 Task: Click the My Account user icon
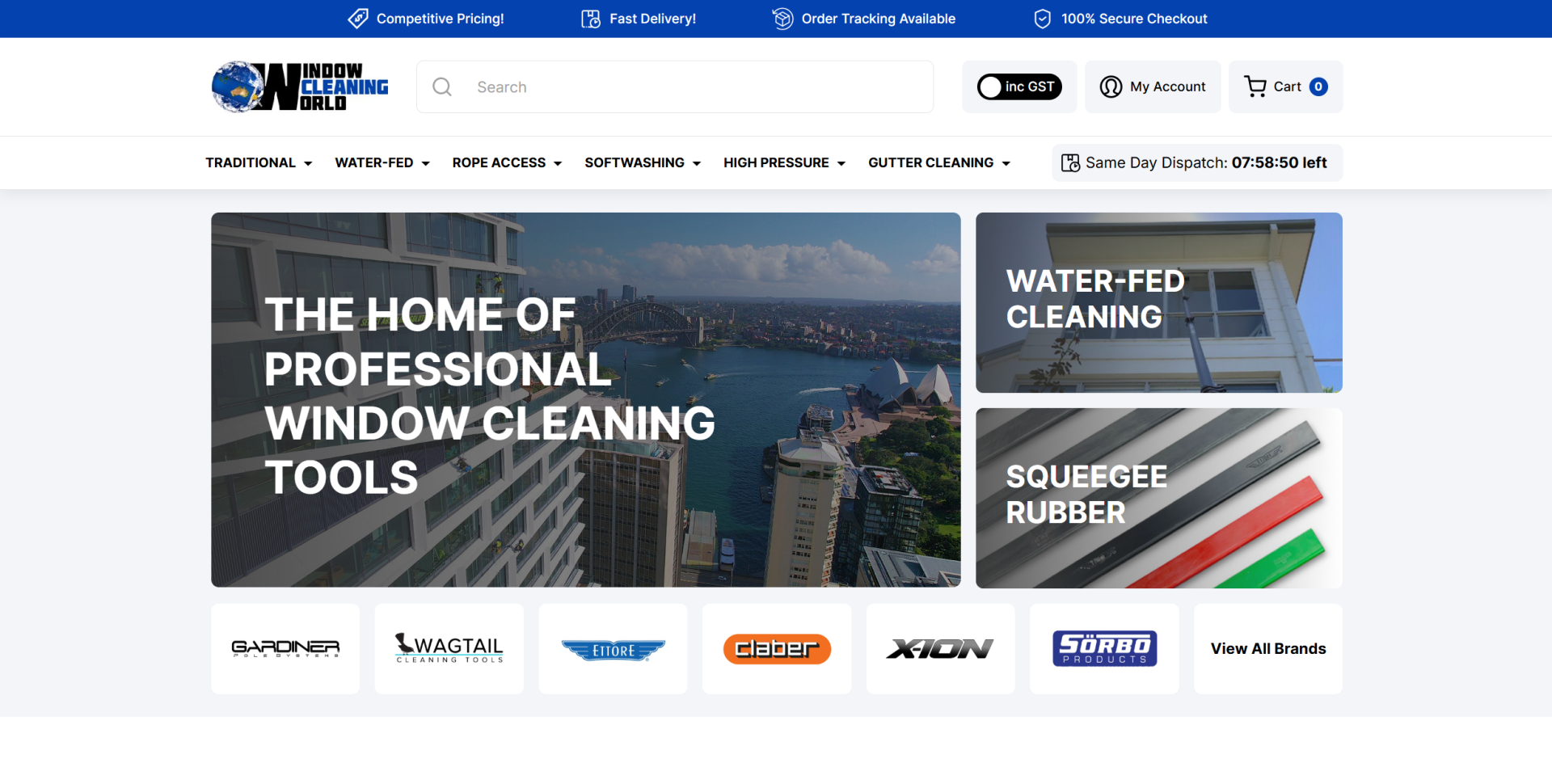pos(1111,86)
